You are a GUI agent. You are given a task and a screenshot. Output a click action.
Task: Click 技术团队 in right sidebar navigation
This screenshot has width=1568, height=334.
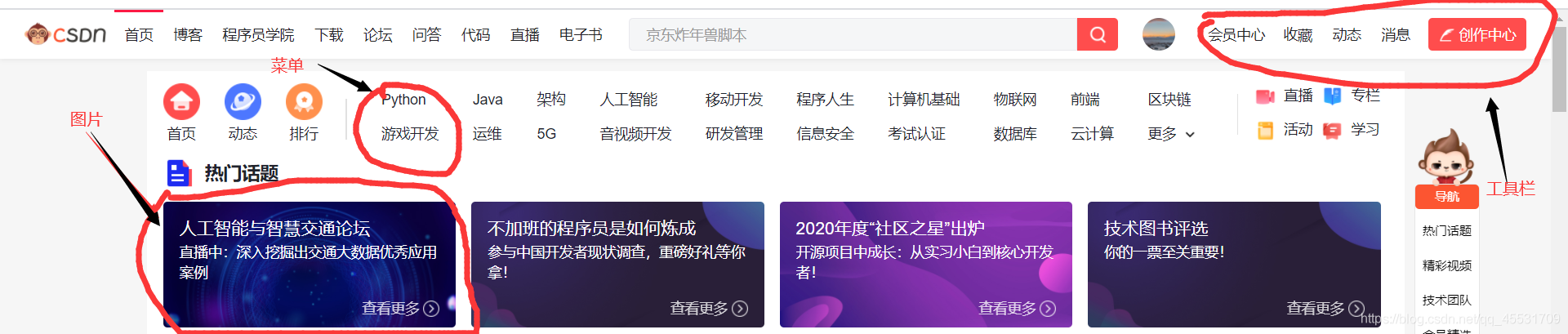pyautogui.click(x=1446, y=301)
